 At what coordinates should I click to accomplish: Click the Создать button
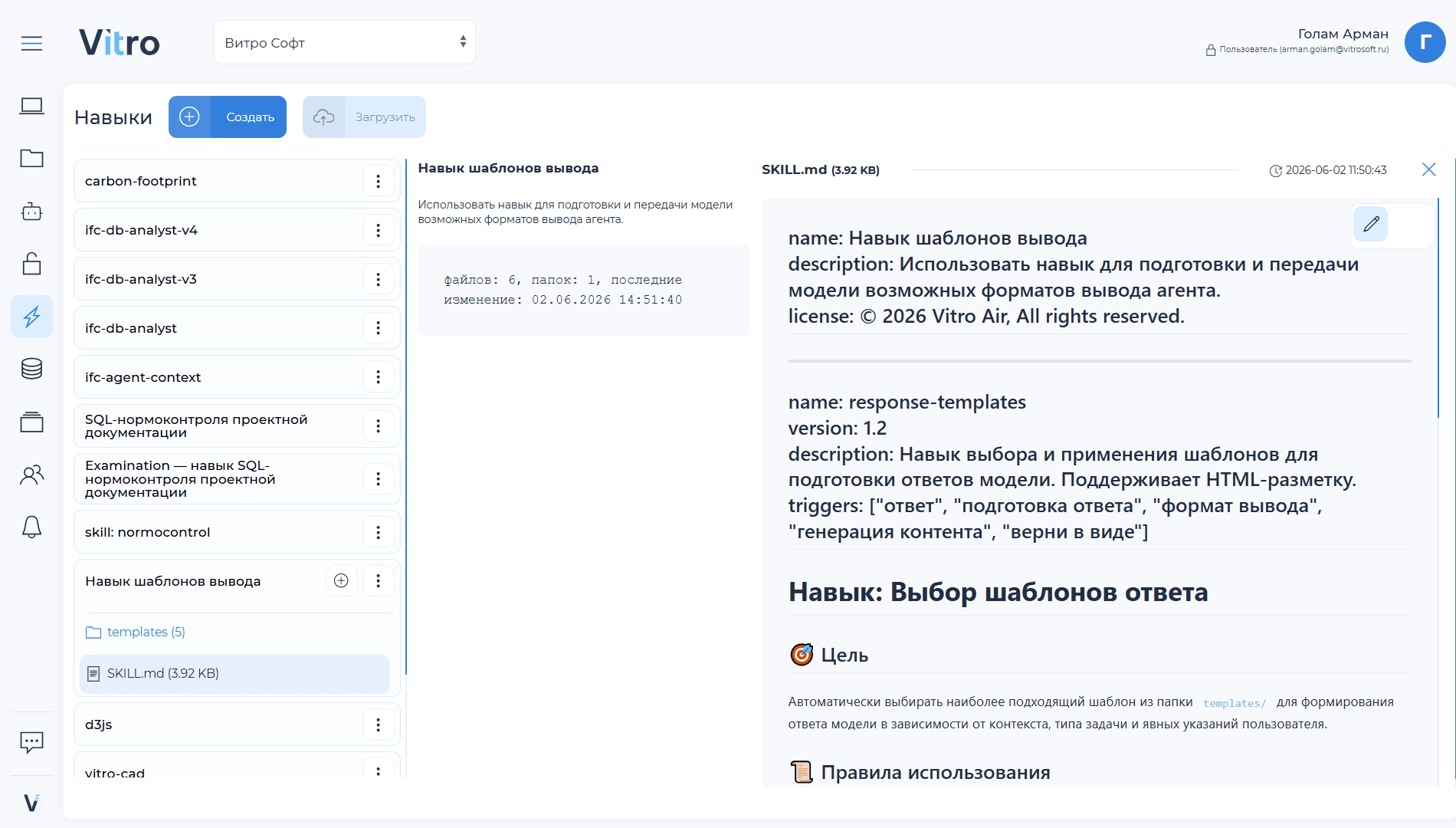pos(228,117)
